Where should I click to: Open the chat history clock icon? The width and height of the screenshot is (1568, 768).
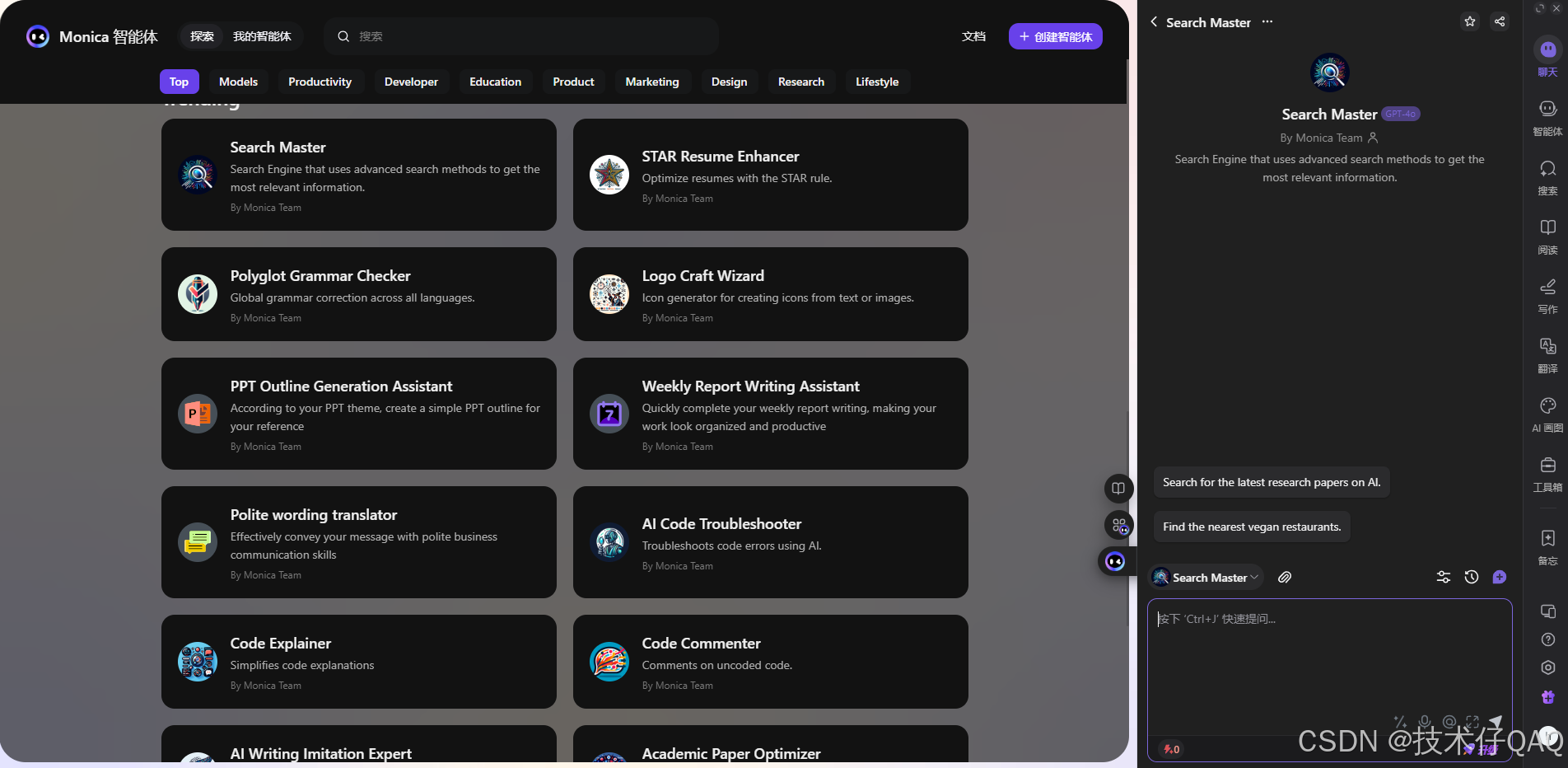1472,578
